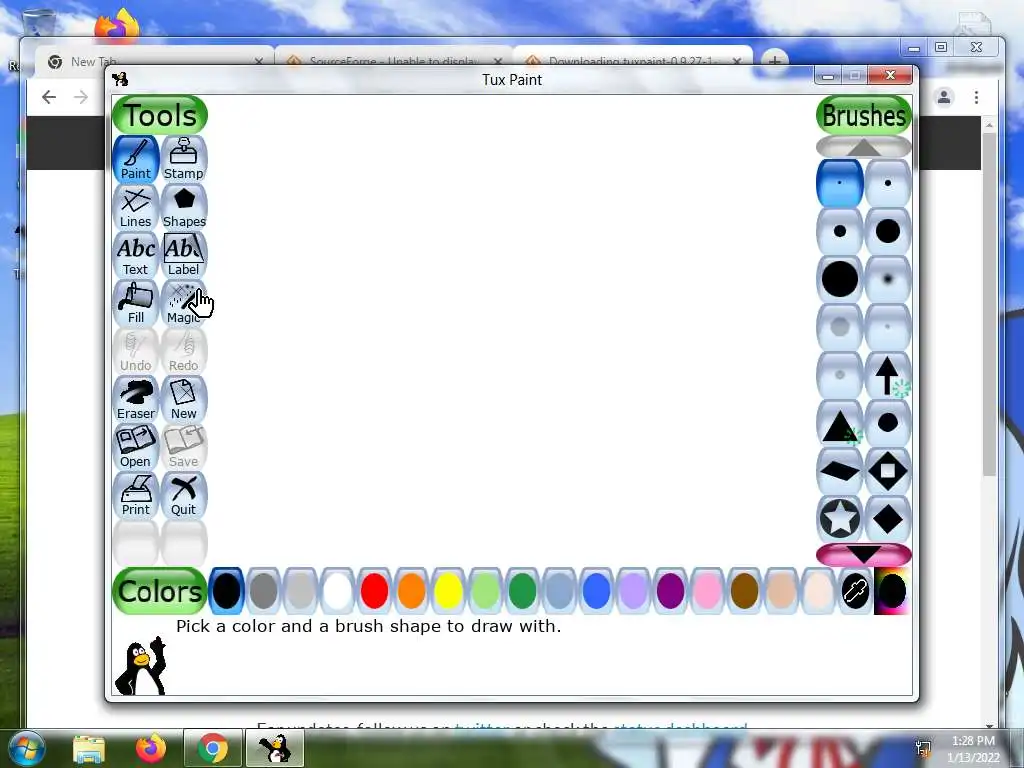
Task: Open File Explorer from the taskbar
Action: click(89, 748)
